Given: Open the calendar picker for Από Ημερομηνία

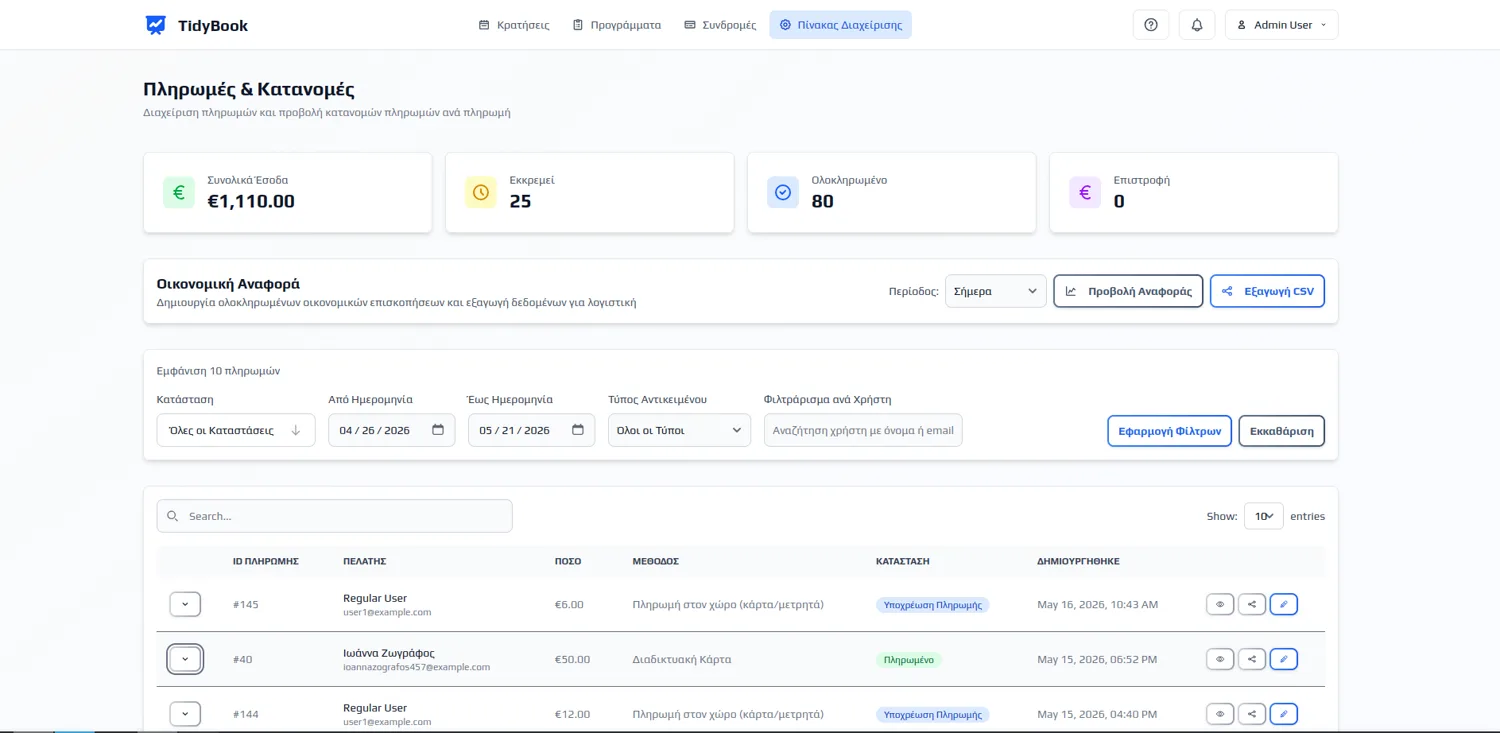Looking at the screenshot, I should [x=438, y=430].
